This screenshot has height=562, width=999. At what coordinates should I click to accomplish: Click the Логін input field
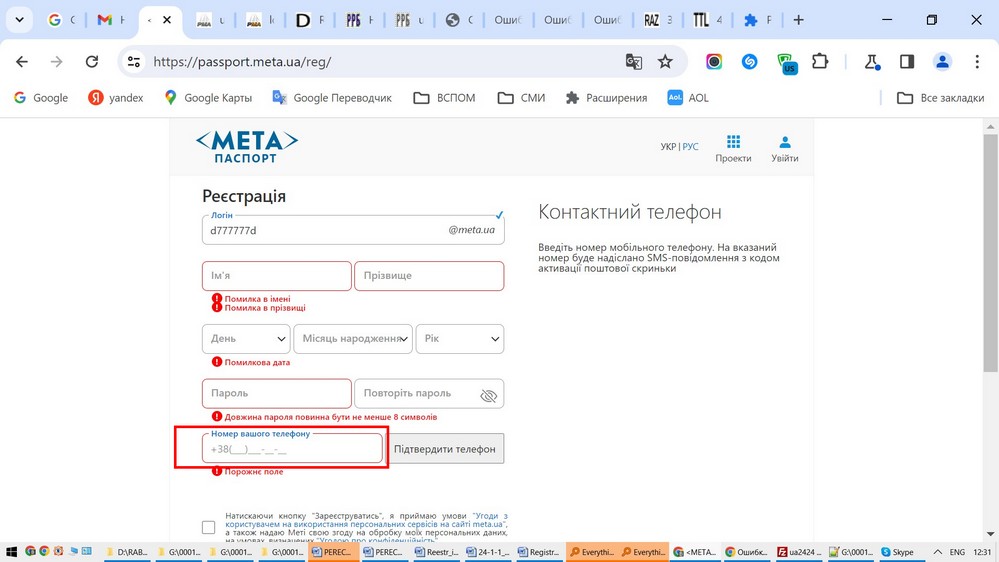(353, 230)
